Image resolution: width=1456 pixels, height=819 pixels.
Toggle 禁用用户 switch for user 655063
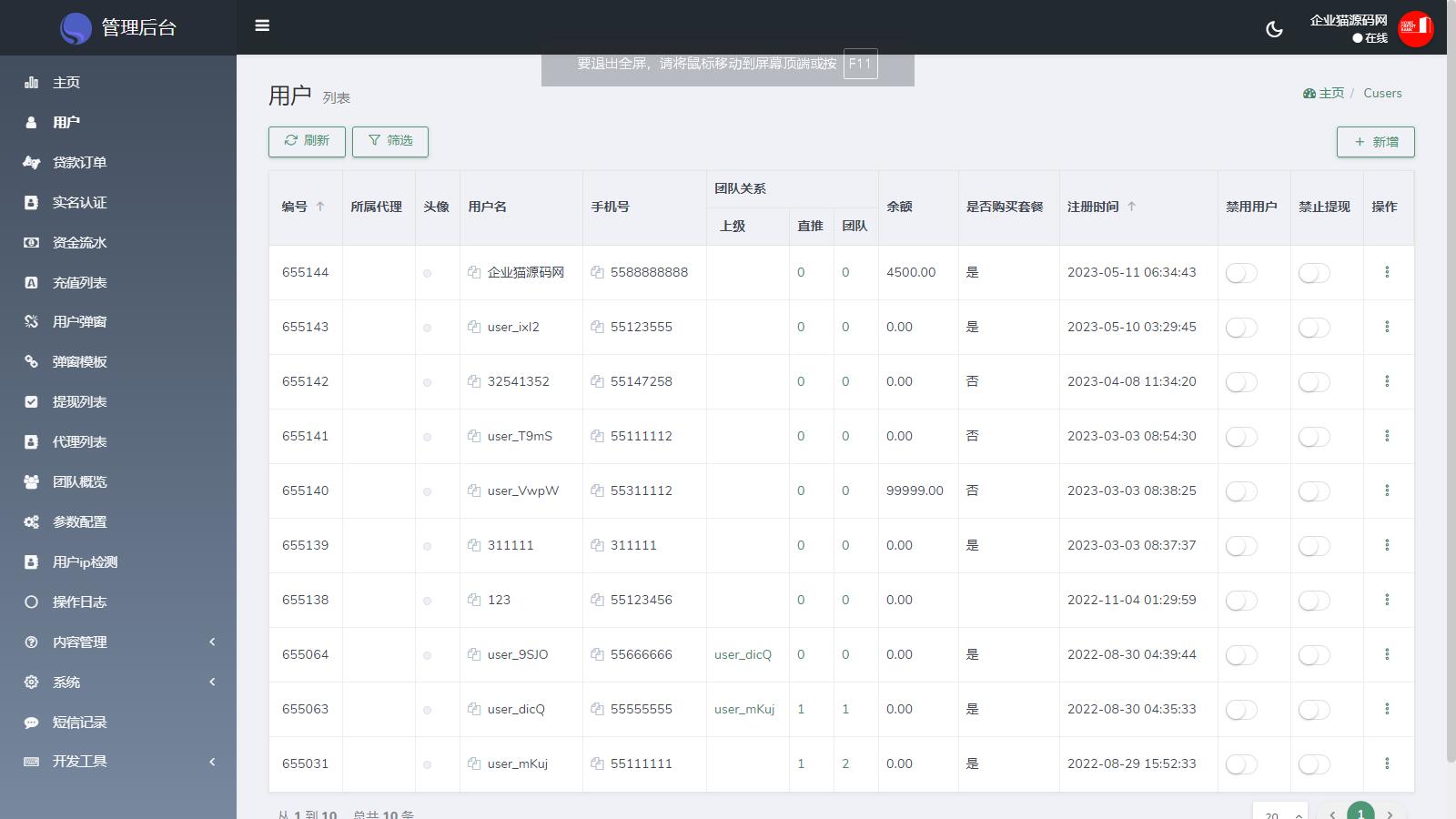pyautogui.click(x=1241, y=710)
